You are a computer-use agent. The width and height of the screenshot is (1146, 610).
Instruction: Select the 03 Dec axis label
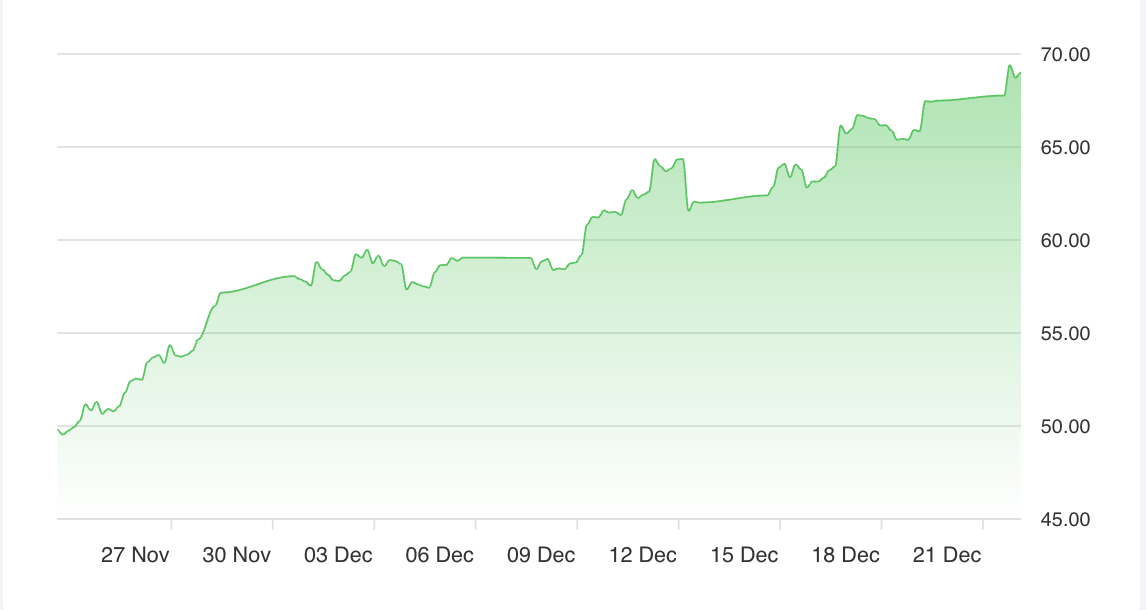pos(338,555)
